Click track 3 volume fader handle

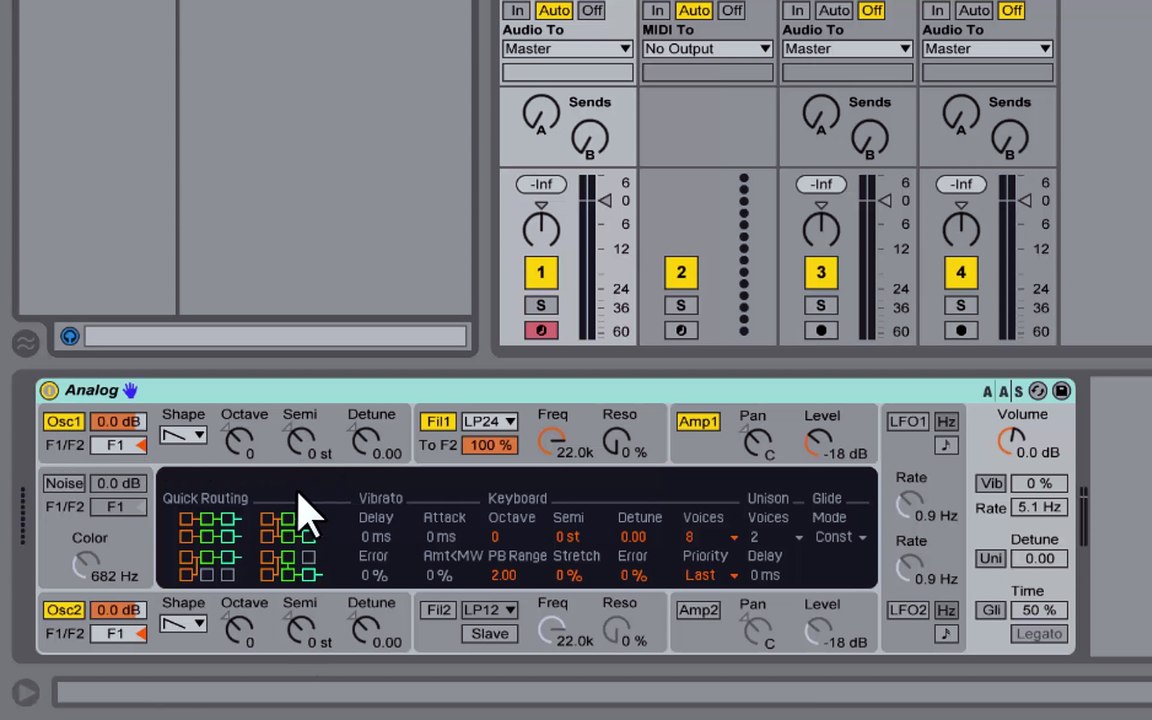point(885,200)
